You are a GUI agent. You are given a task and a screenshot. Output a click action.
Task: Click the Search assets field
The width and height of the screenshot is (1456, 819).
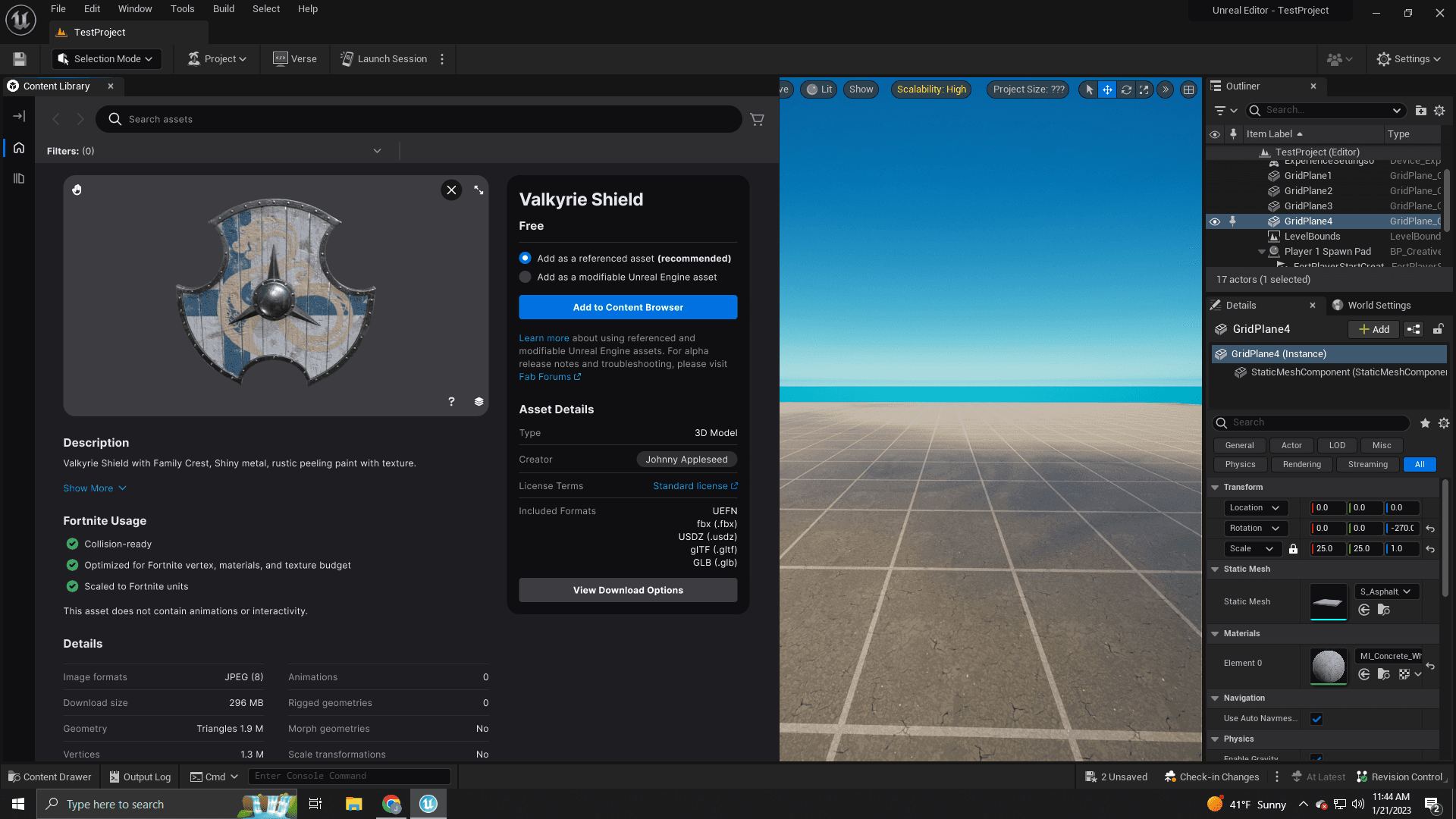tap(419, 119)
